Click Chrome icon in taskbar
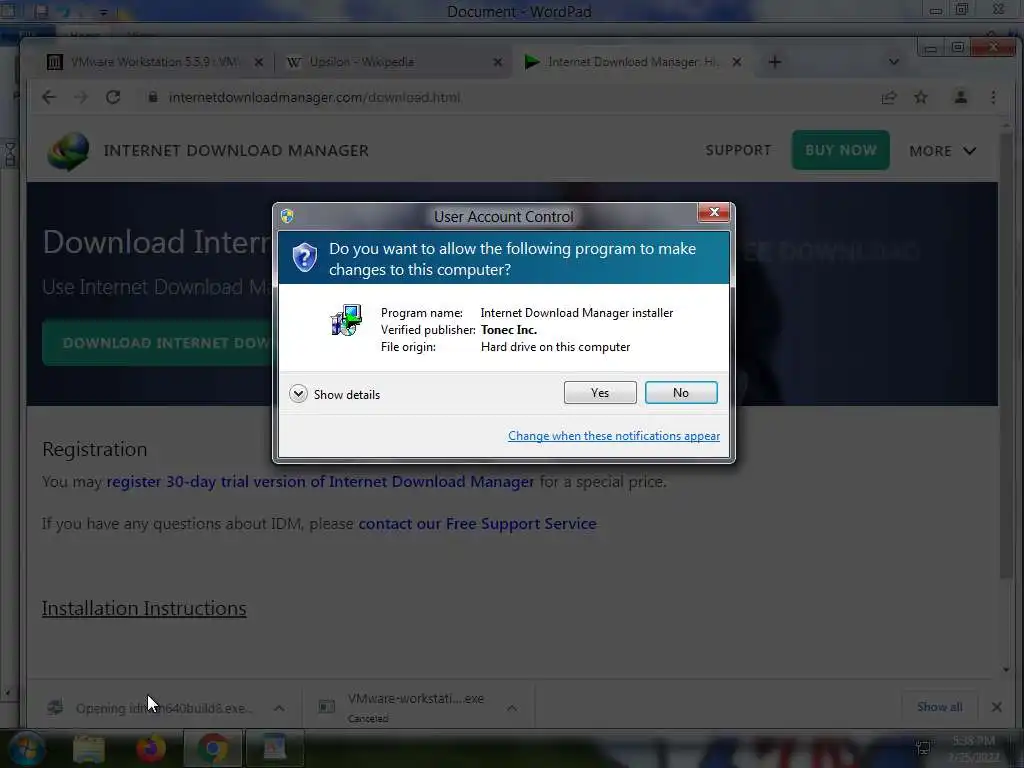 point(212,748)
